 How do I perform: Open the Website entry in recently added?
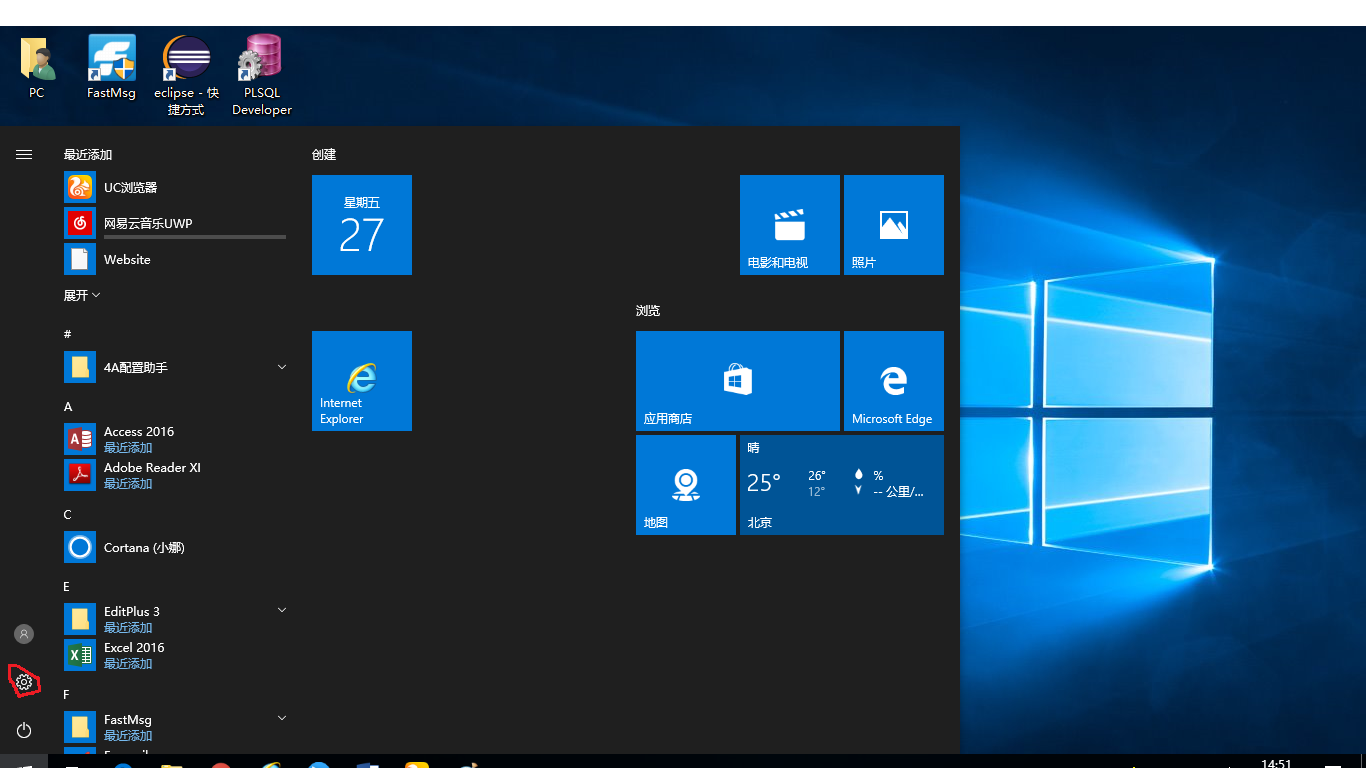tap(176, 259)
